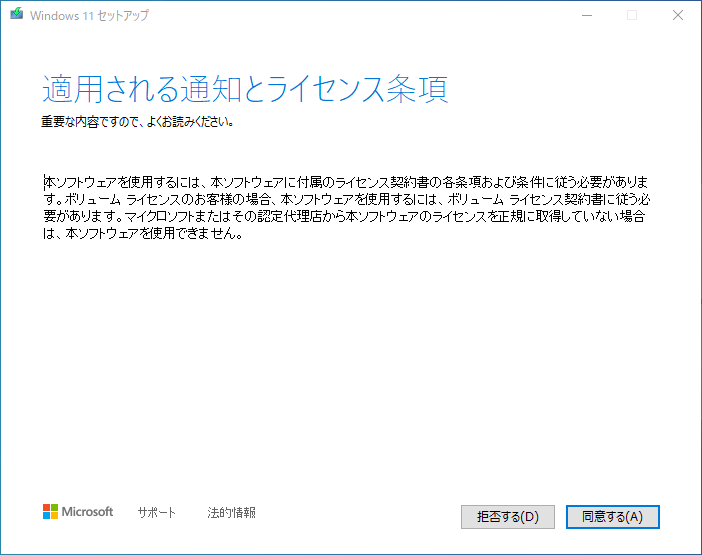Minimize the Windows 11 setup window

tap(587, 15)
